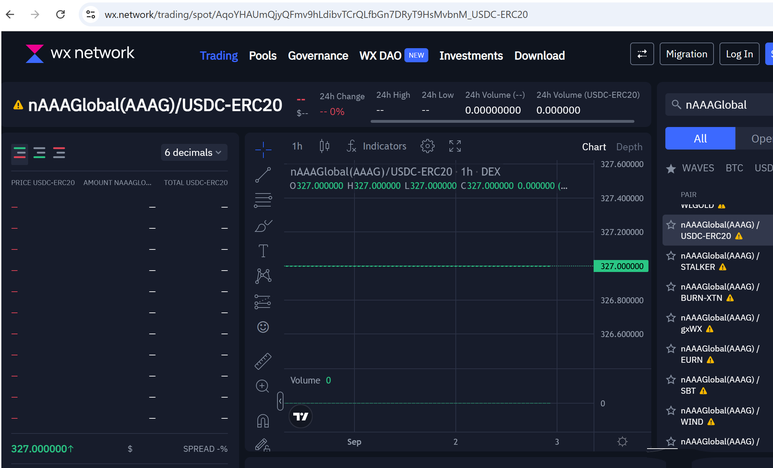Choose the brush drawing tool
The height and width of the screenshot is (468, 773).
(263, 225)
